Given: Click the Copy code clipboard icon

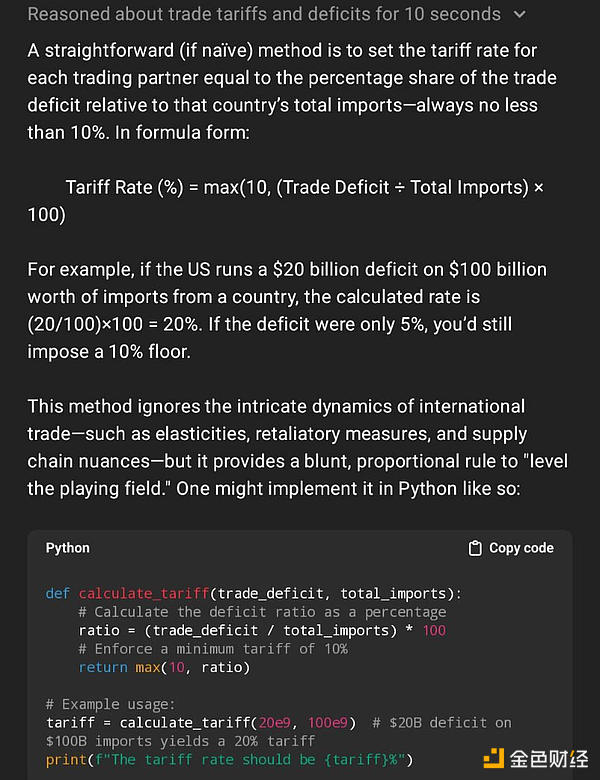Looking at the screenshot, I should pyautogui.click(x=475, y=548).
